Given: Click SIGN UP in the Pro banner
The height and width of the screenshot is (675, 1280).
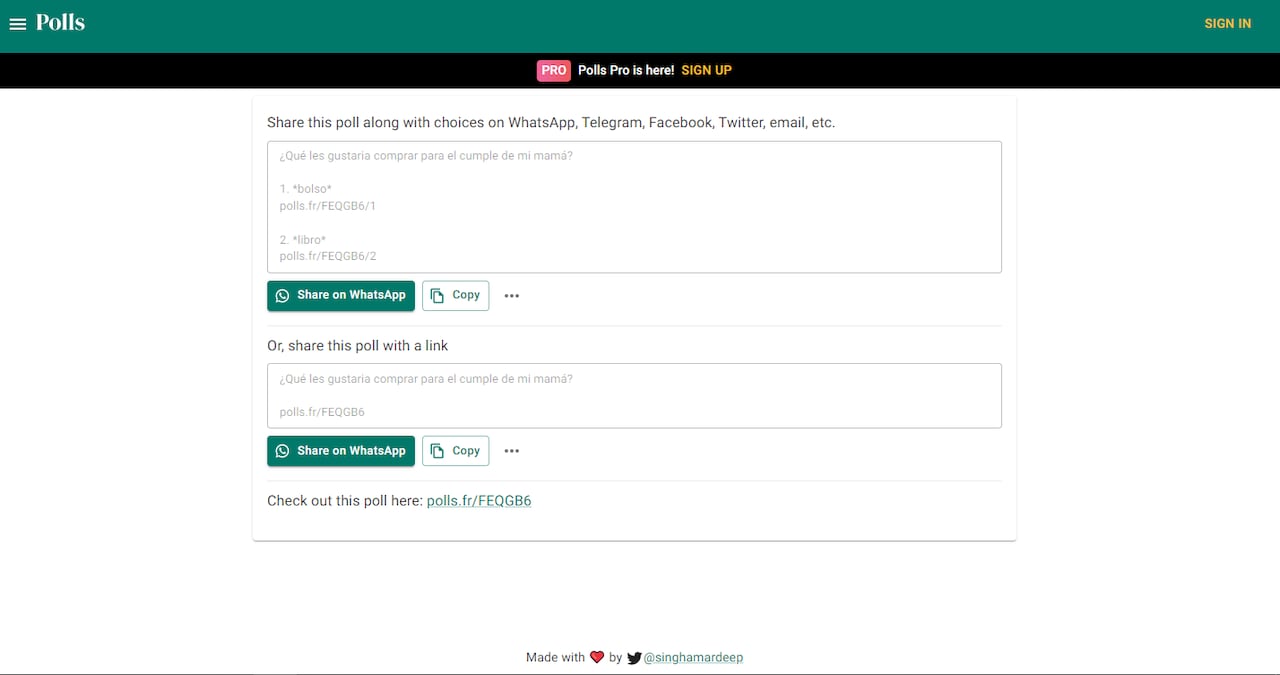Looking at the screenshot, I should click(706, 70).
